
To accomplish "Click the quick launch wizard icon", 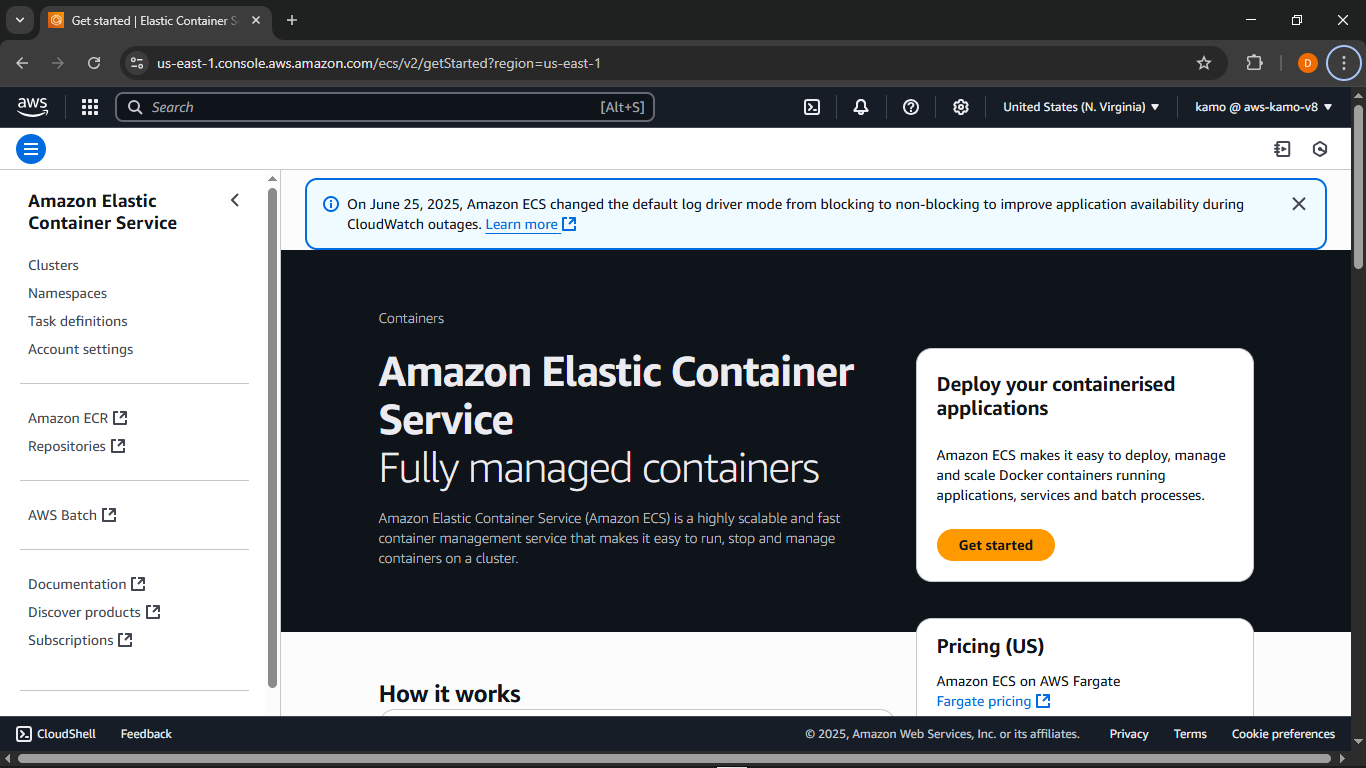I will [1283, 148].
